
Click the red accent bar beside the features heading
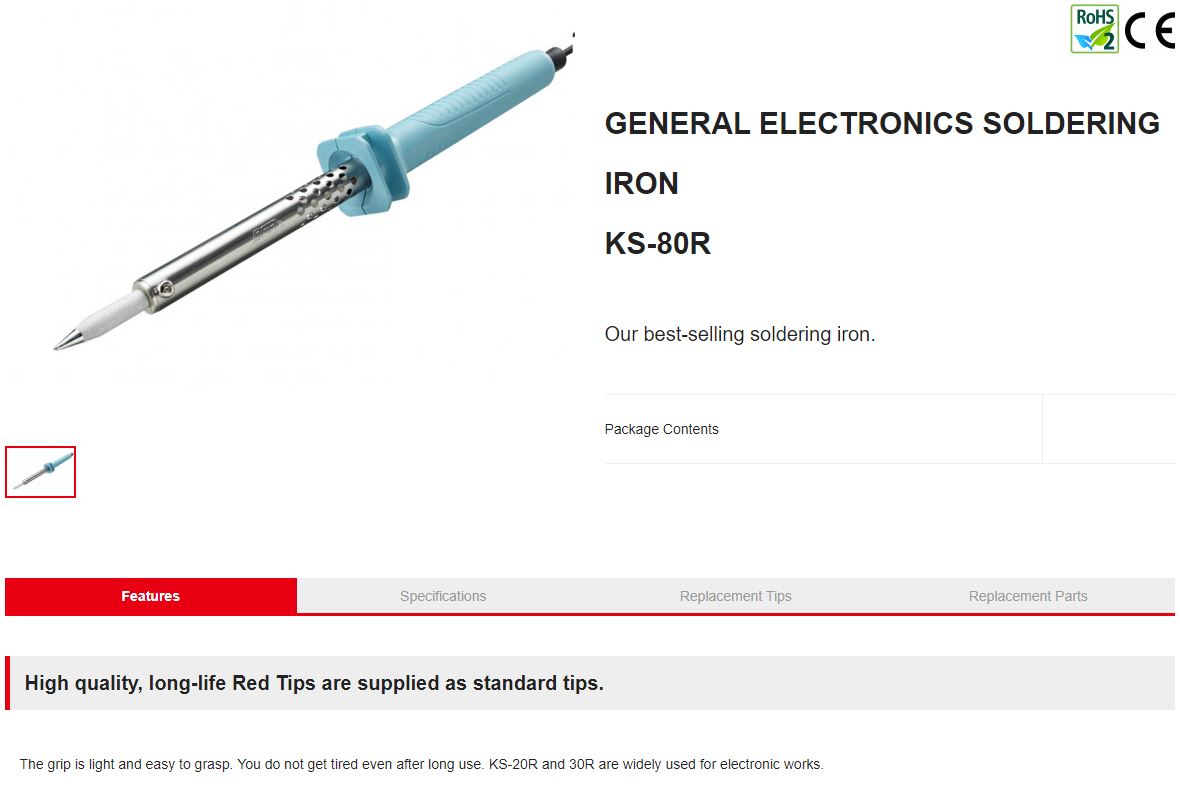[x=8, y=683]
